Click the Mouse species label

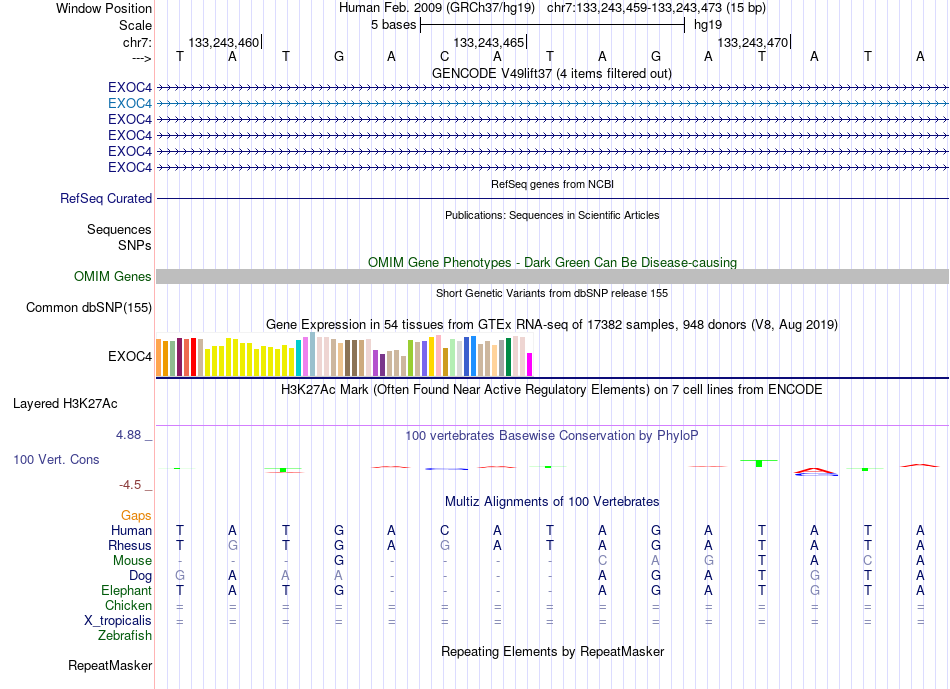click(132, 561)
